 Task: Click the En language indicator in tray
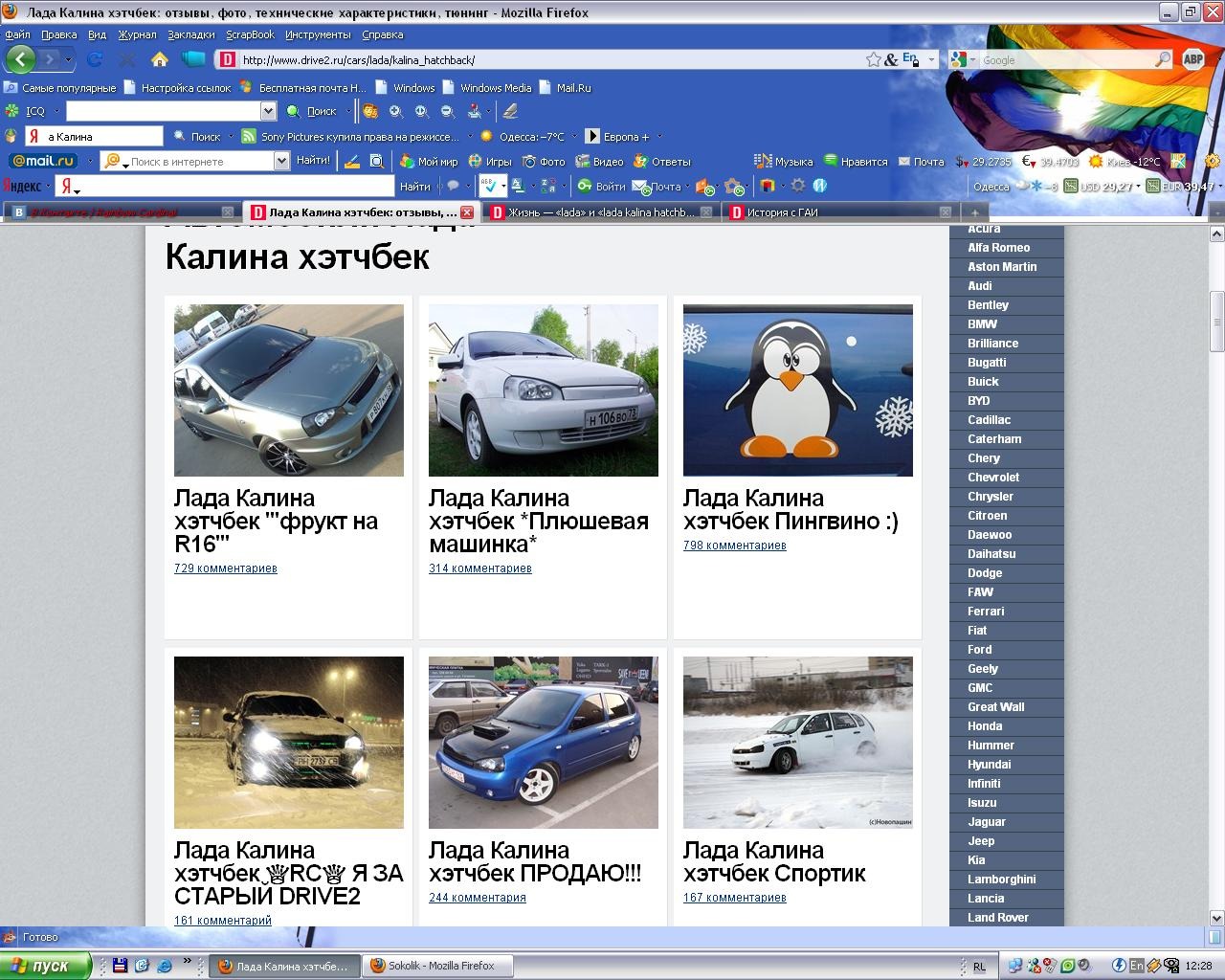1136,966
